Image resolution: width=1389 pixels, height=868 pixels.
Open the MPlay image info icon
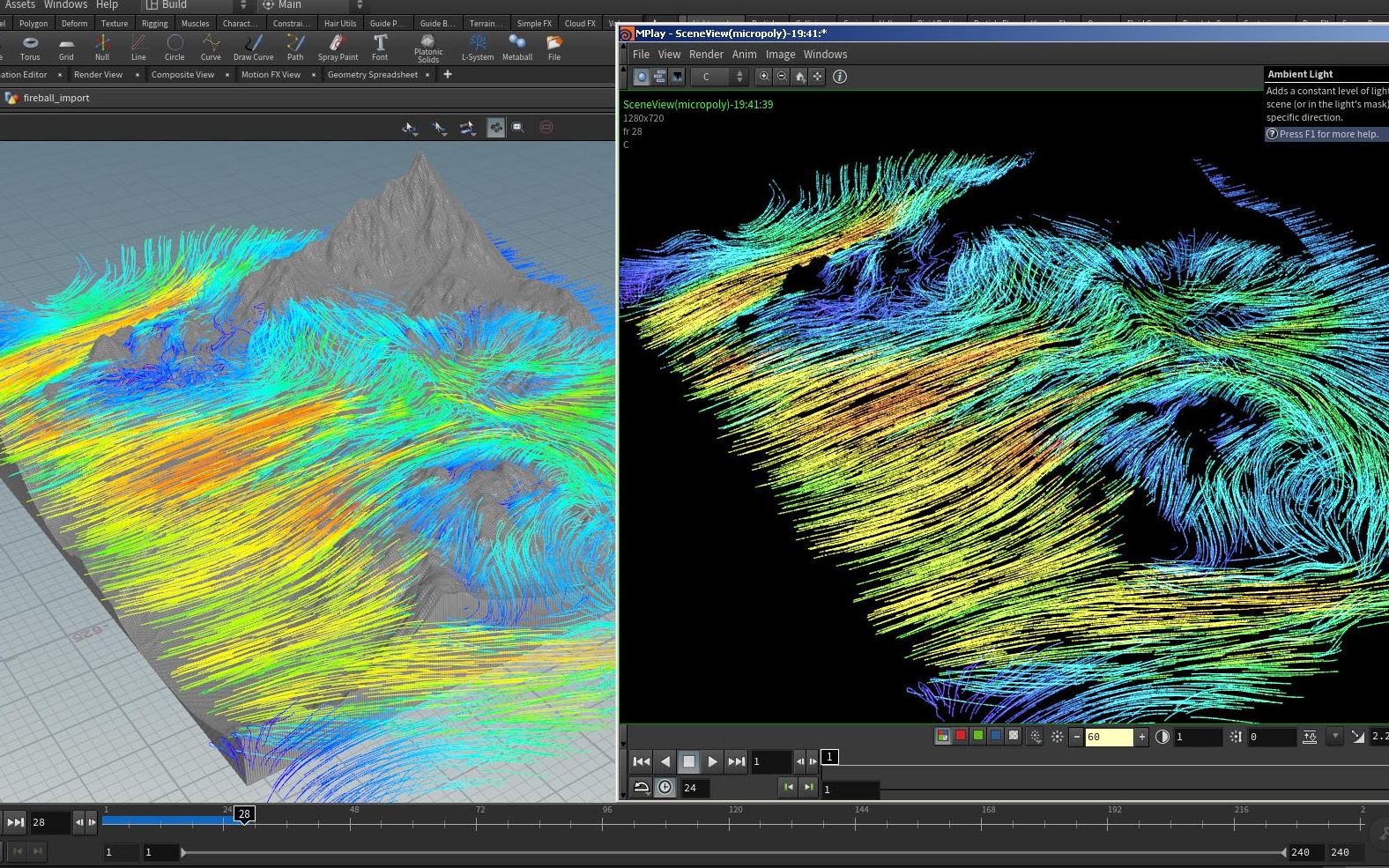tap(840, 77)
